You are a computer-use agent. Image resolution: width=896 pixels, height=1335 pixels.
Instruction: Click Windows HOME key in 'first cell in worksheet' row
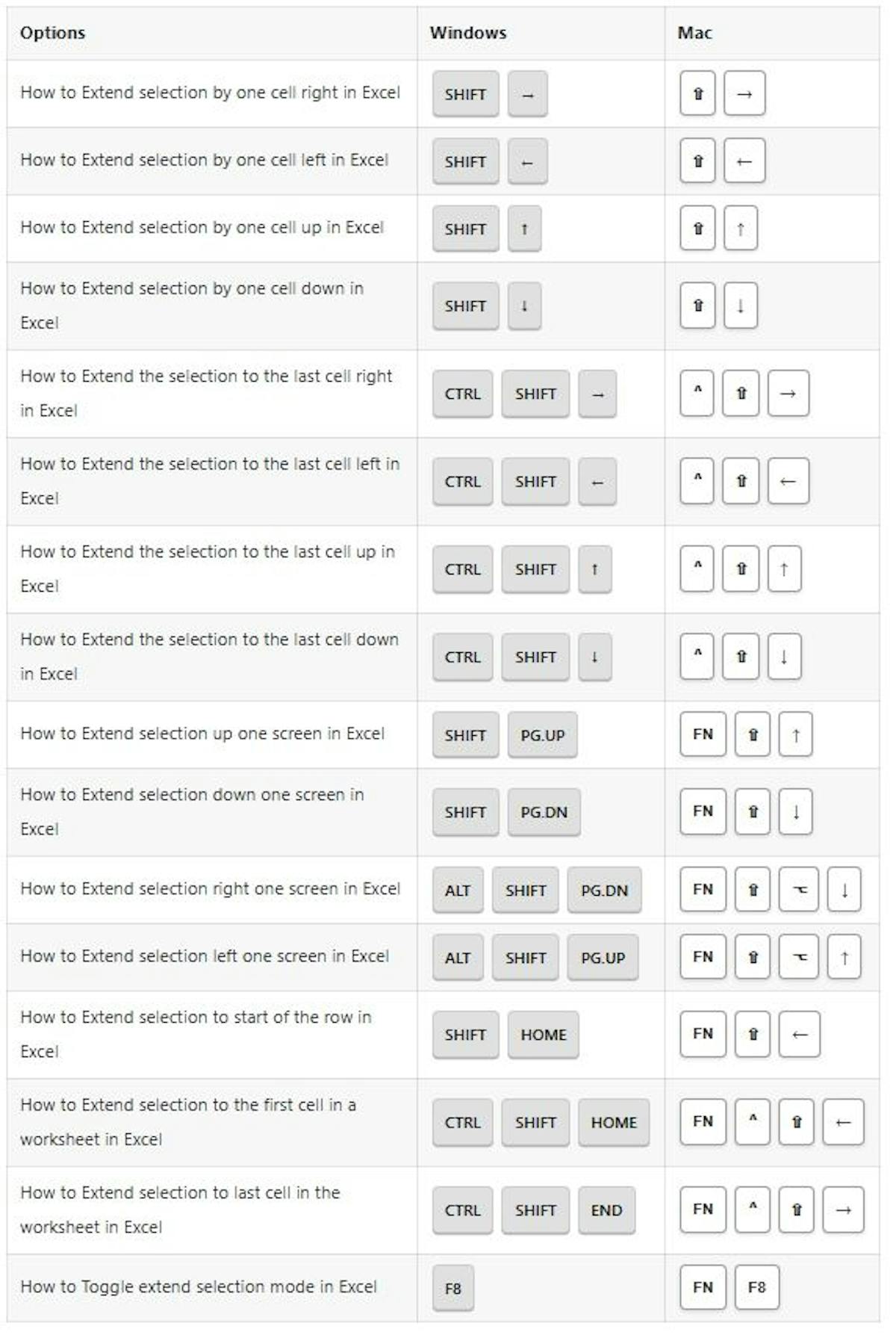[x=614, y=1122]
